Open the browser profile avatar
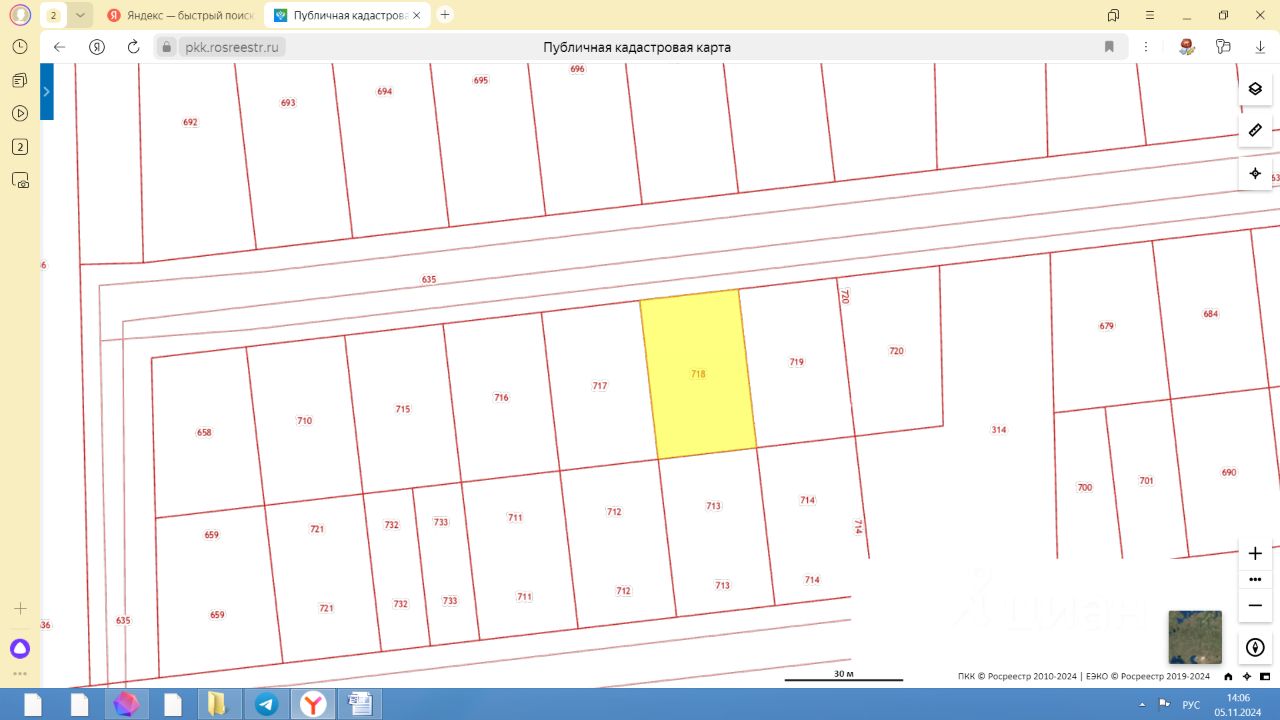The width and height of the screenshot is (1280, 720). pos(20,15)
